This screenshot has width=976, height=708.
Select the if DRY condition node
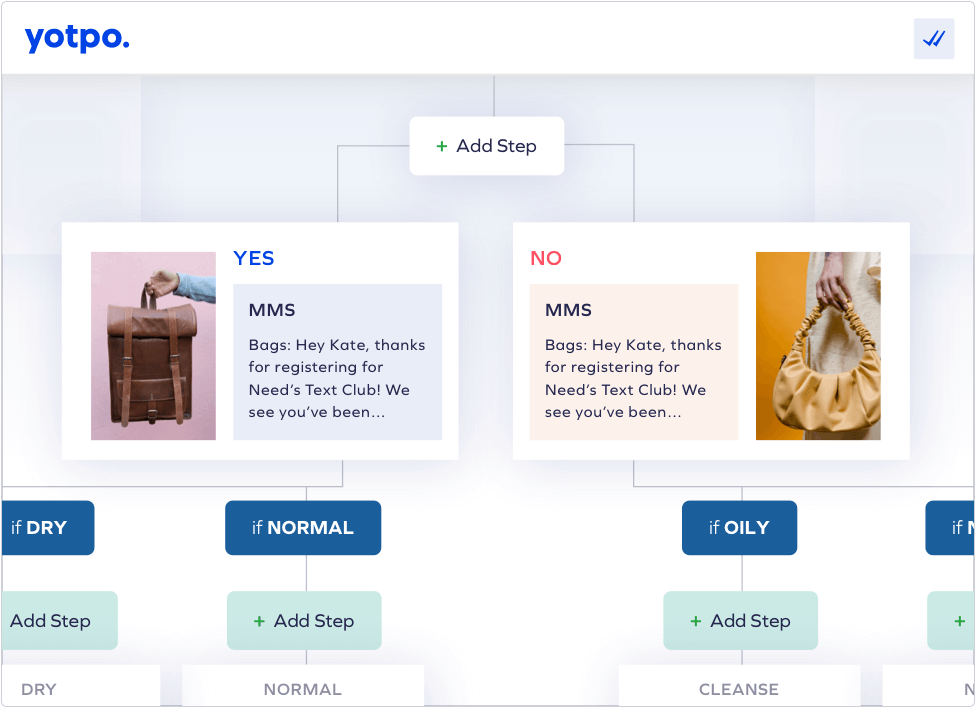(48, 527)
